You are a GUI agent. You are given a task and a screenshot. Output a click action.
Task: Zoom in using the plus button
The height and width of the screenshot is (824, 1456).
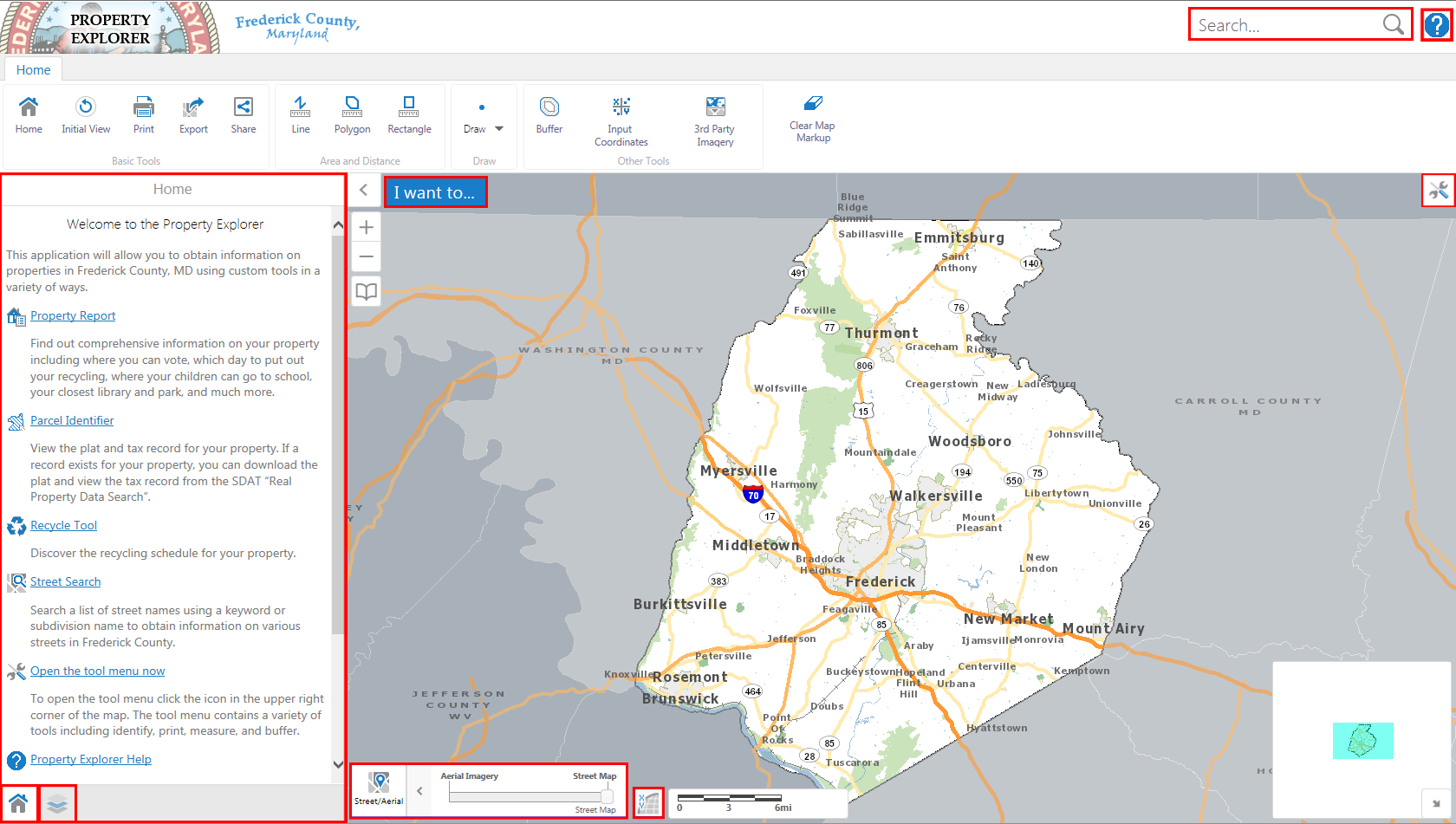(366, 227)
